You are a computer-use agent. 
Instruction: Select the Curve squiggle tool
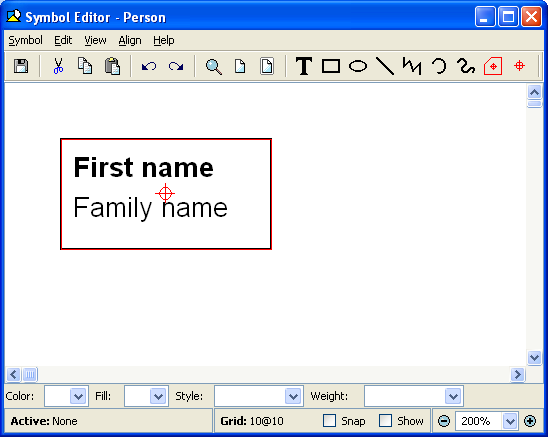[466, 66]
